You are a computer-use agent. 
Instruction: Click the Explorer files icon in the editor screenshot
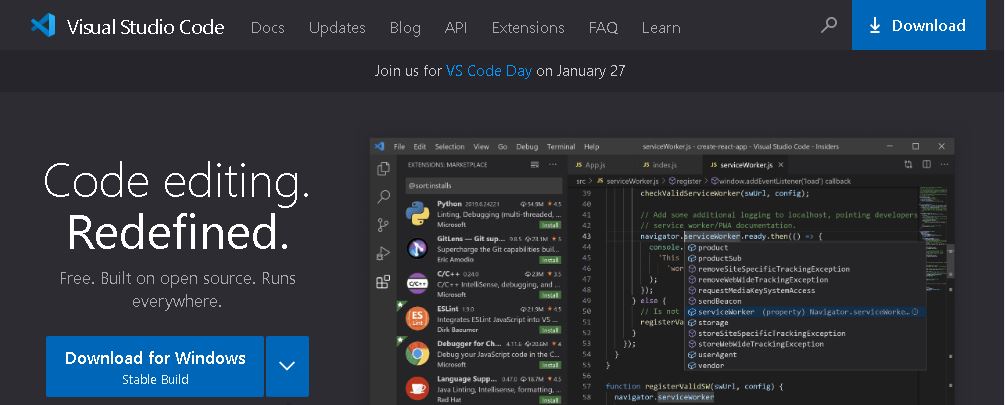[383, 169]
